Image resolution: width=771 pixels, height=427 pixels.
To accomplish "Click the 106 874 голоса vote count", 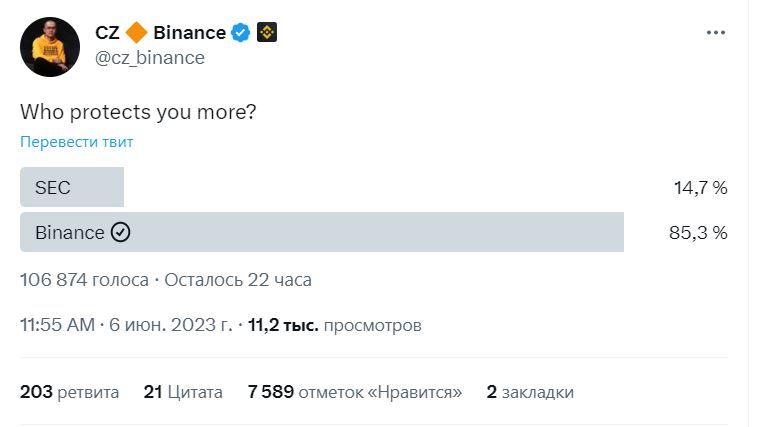I will pos(84,280).
